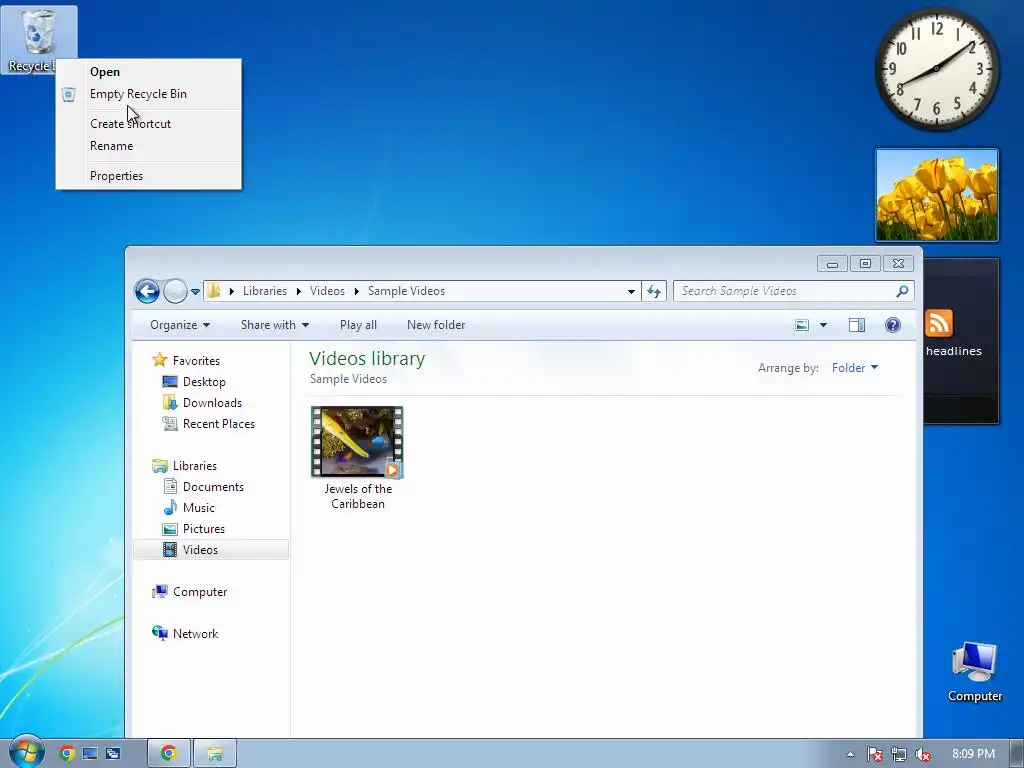Click pinned Chrome icon beside Start button
The image size is (1024, 768).
click(x=67, y=754)
